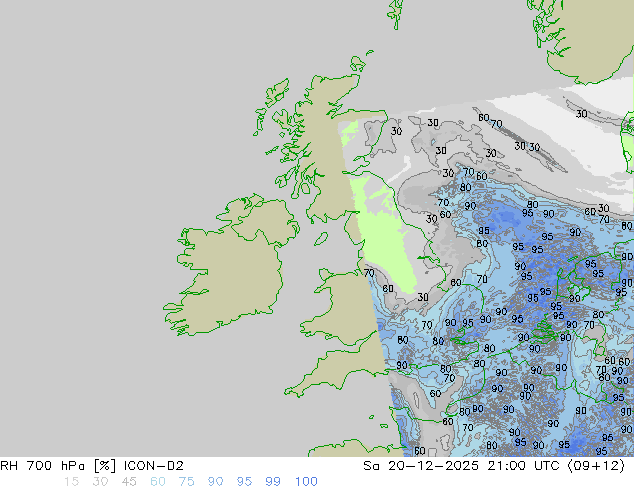Click the legend value 90 in the colour scale
634x490 pixels.
click(215, 482)
